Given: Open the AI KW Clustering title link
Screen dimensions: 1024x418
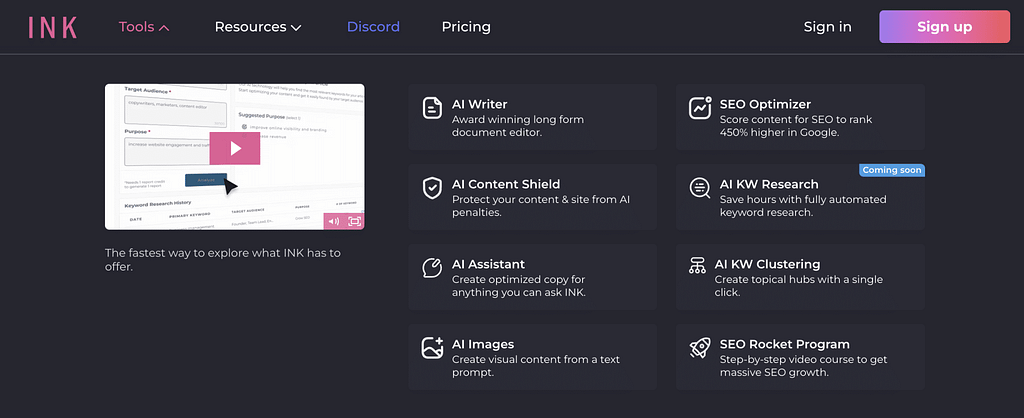Looking at the screenshot, I should pos(767,264).
